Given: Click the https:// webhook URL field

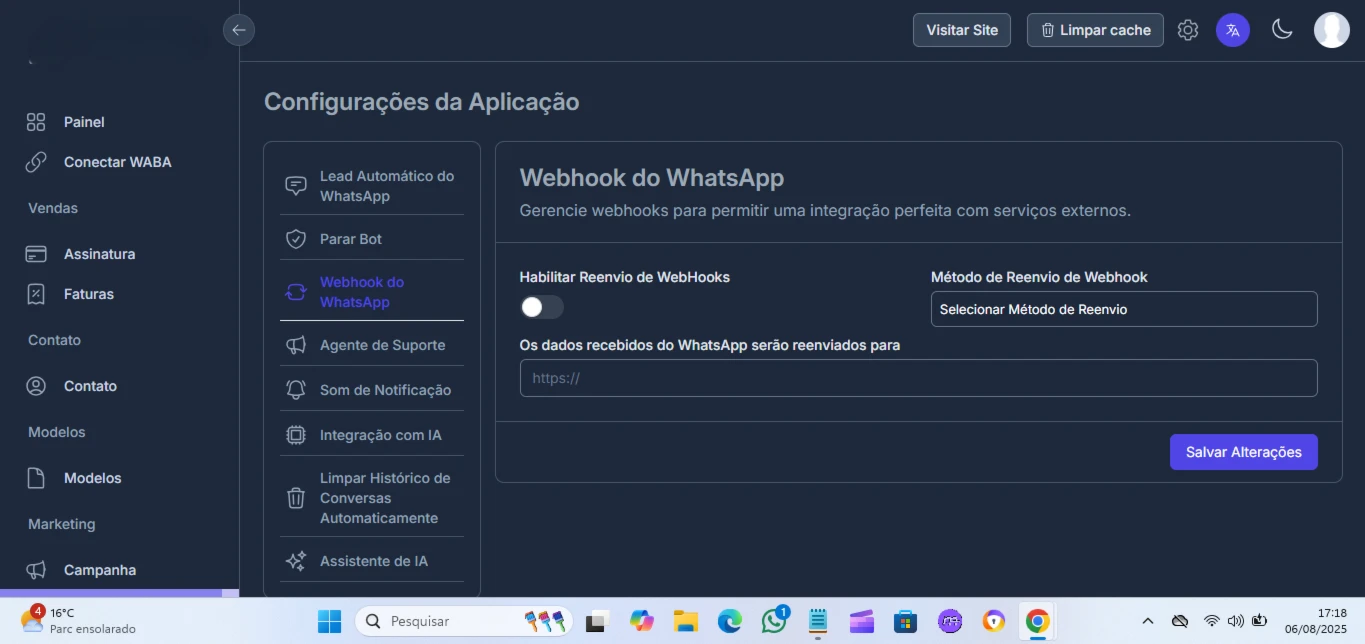Looking at the screenshot, I should click(x=918, y=378).
